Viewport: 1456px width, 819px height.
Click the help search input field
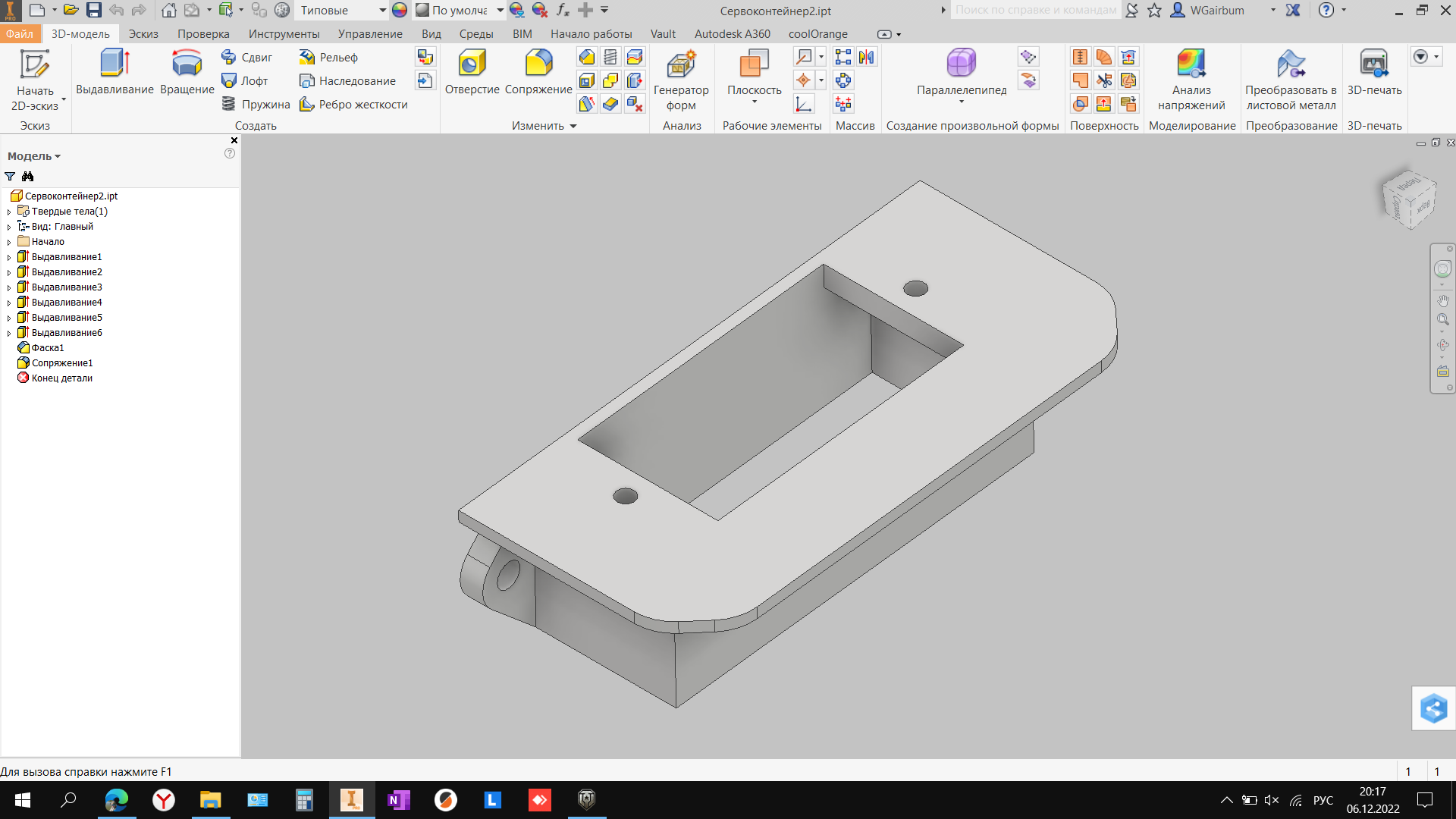(1034, 11)
